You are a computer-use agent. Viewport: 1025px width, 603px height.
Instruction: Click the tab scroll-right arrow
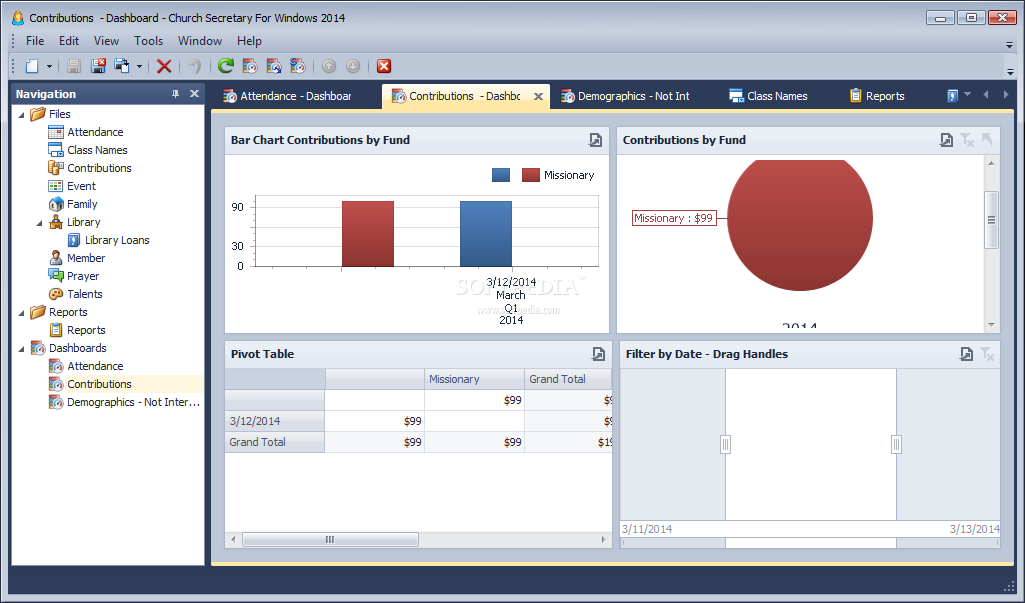1005,95
